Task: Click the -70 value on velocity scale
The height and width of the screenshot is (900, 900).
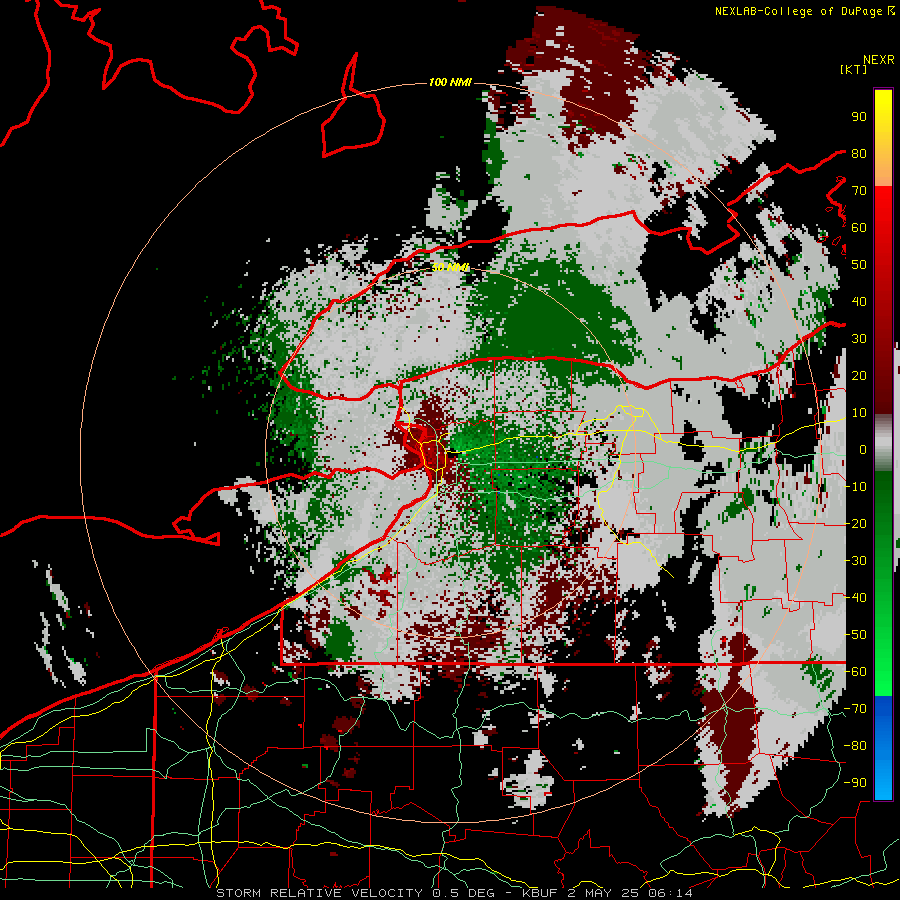Action: coord(855,709)
